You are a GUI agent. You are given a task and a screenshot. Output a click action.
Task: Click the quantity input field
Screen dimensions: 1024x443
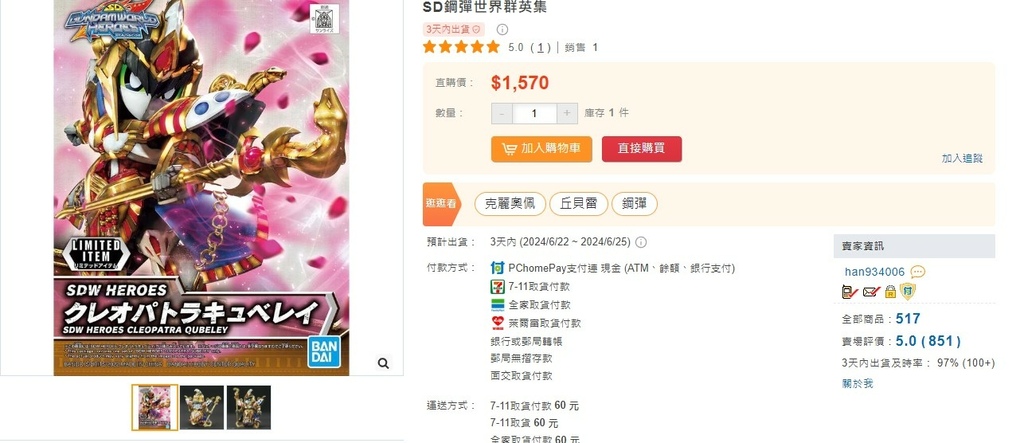(x=534, y=113)
